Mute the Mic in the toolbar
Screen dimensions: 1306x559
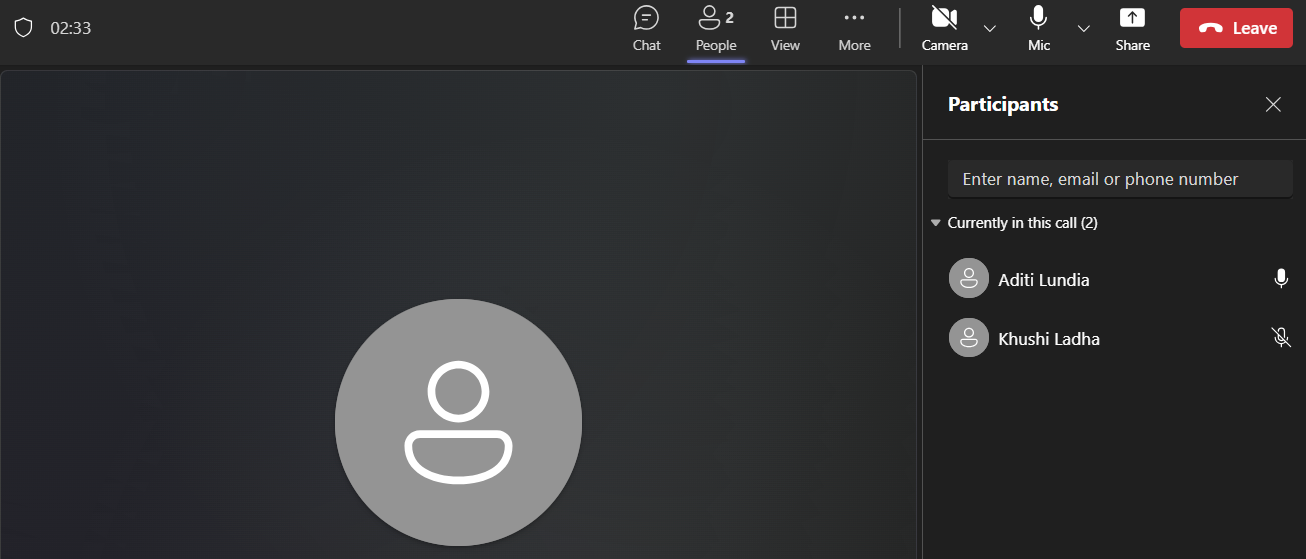pyautogui.click(x=1039, y=29)
